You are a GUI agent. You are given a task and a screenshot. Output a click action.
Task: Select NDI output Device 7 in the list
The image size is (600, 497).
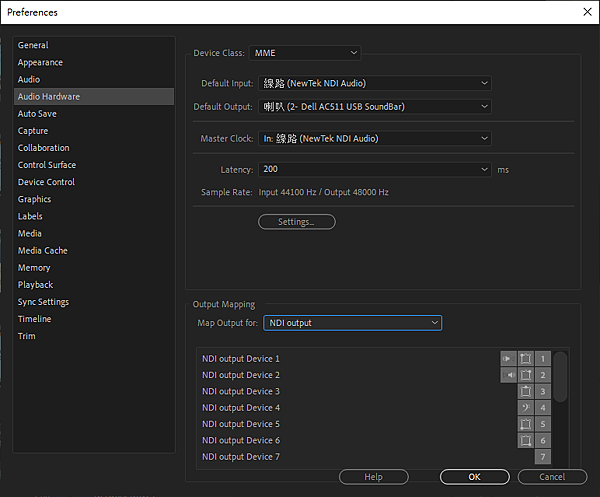tap(241, 457)
